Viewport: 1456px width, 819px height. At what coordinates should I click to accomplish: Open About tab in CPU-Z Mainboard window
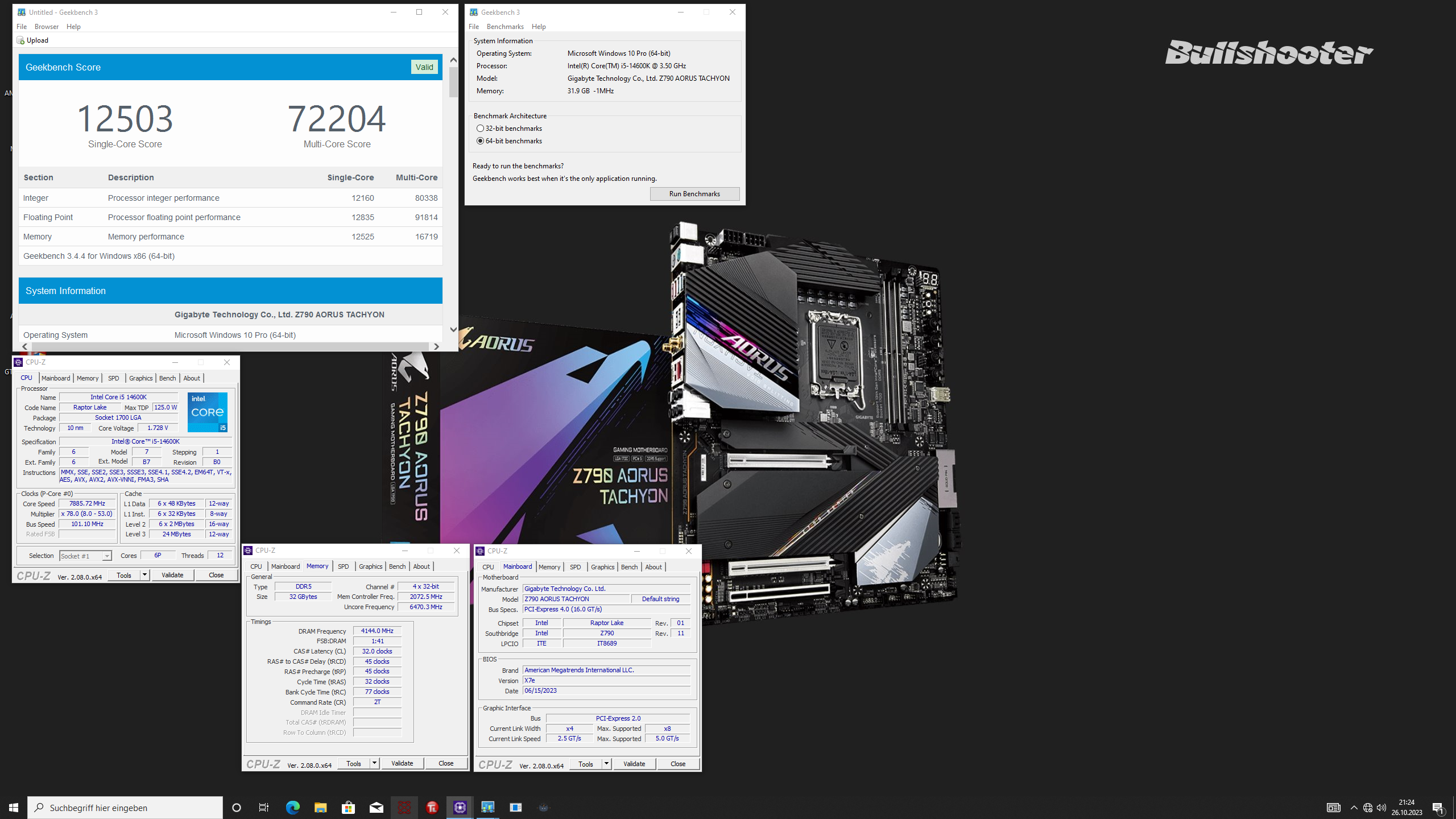(x=653, y=567)
